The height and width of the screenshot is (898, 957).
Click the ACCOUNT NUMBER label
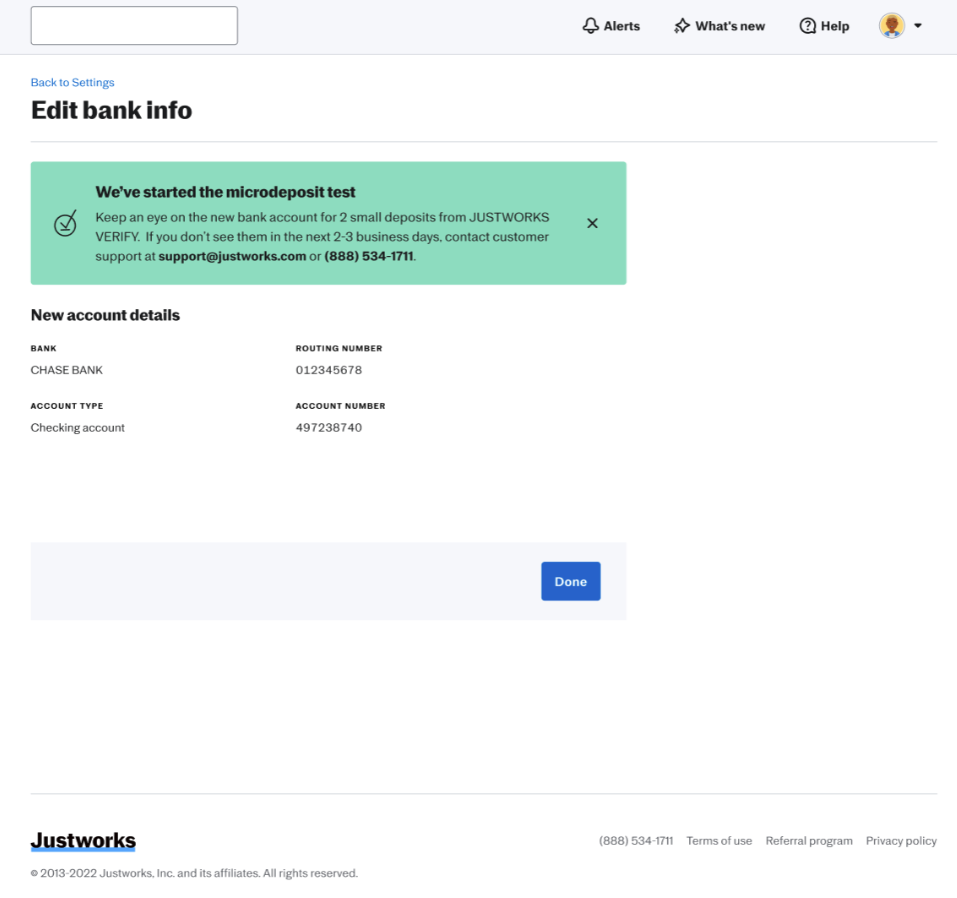coord(341,405)
